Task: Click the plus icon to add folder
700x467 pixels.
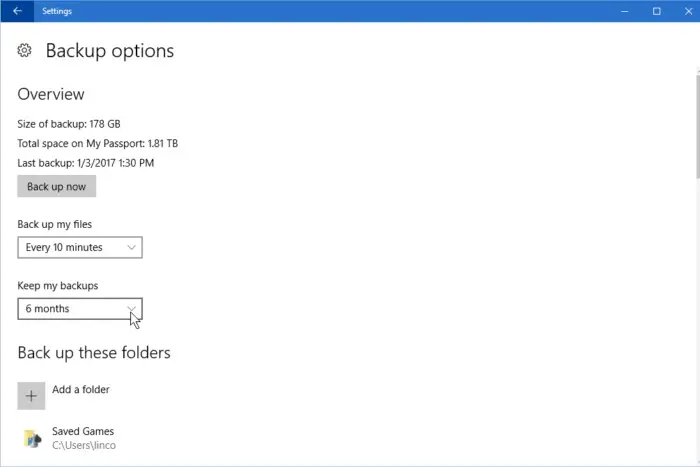Action: click(x=31, y=396)
